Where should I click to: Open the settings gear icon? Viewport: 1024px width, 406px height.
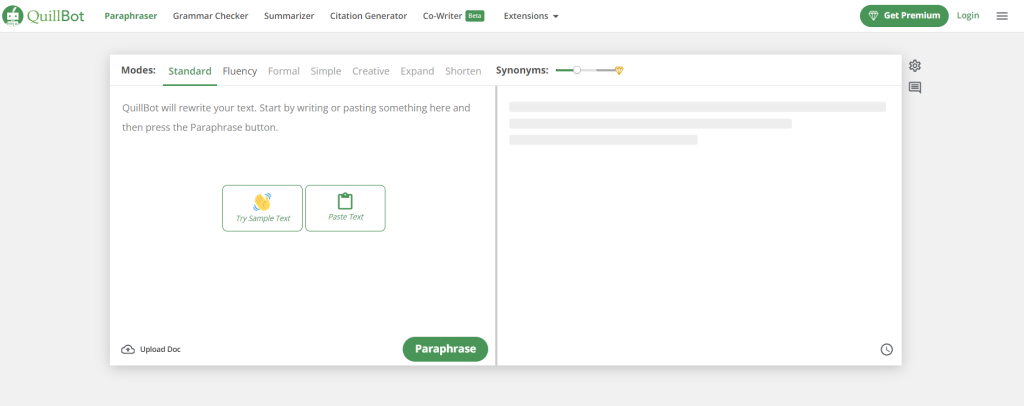pos(914,65)
